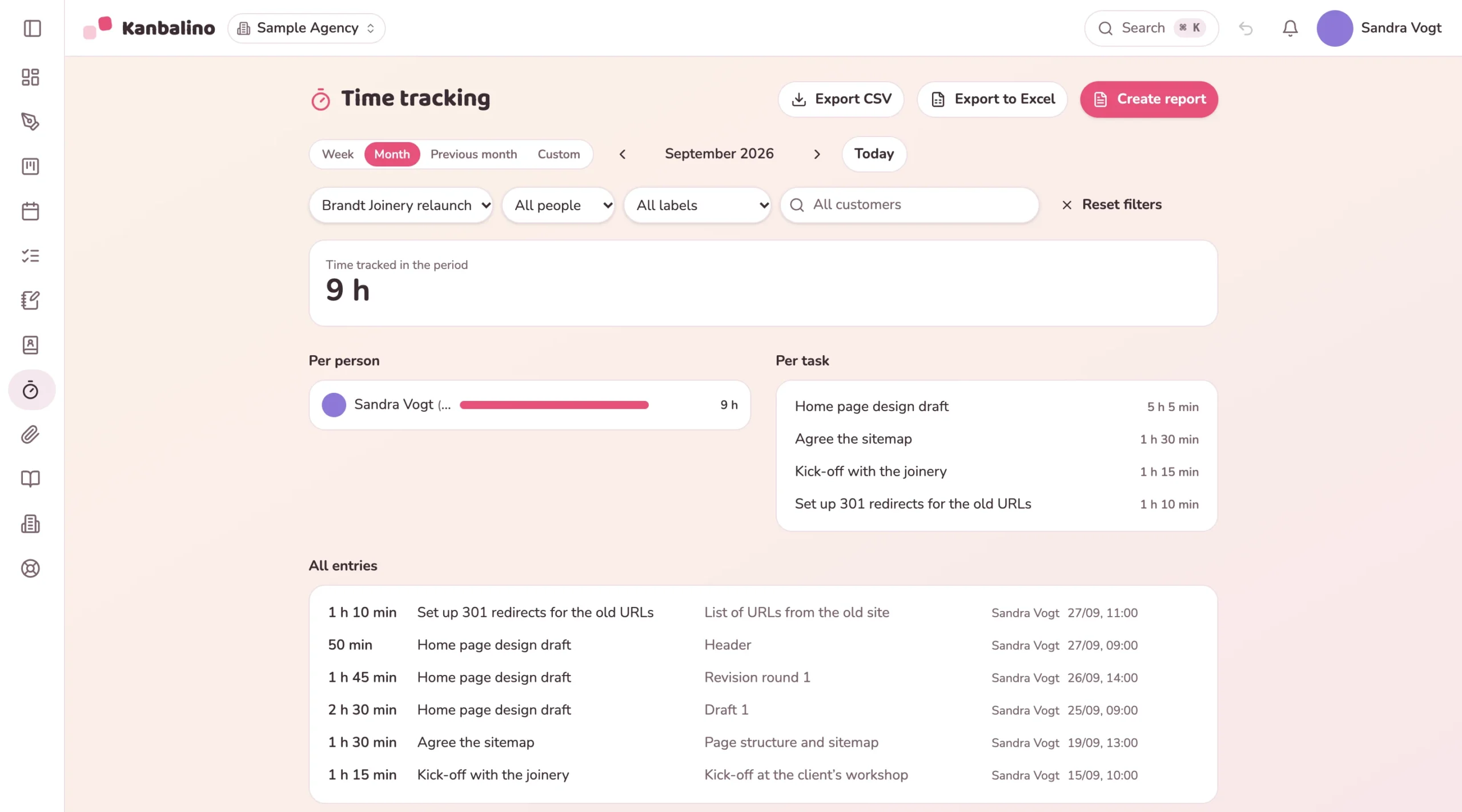Screen dimensions: 1462x812
Task: Go to the next month arrow
Action: 817,154
